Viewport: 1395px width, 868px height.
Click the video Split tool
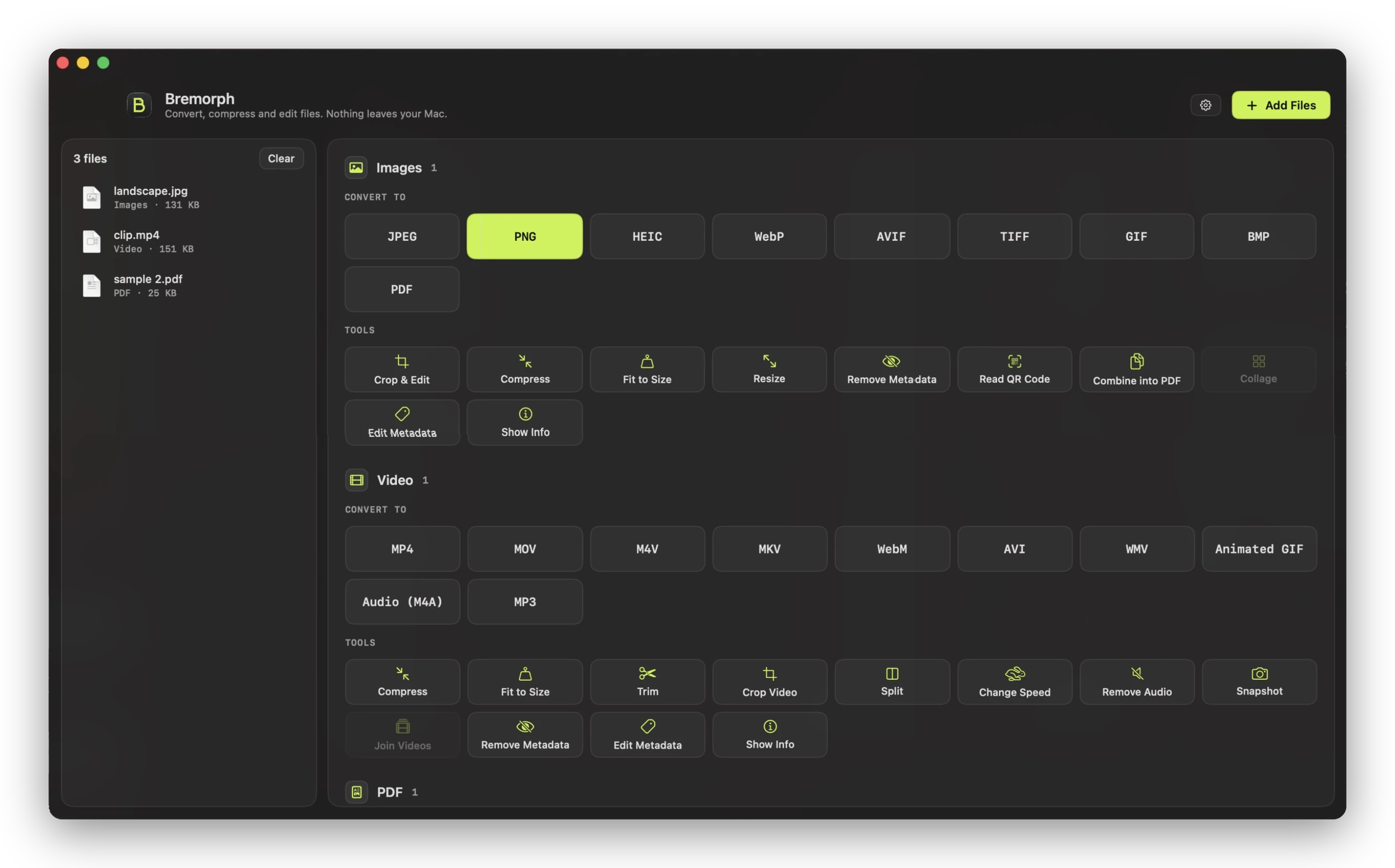pyautogui.click(x=892, y=681)
